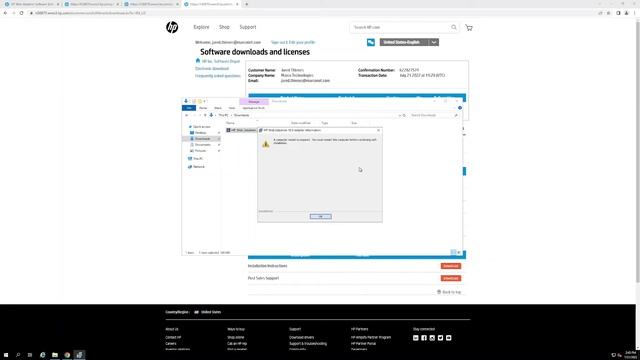This screenshot has height=360, width=640.
Task: Click the browser reload button
Action: [x=21, y=13]
